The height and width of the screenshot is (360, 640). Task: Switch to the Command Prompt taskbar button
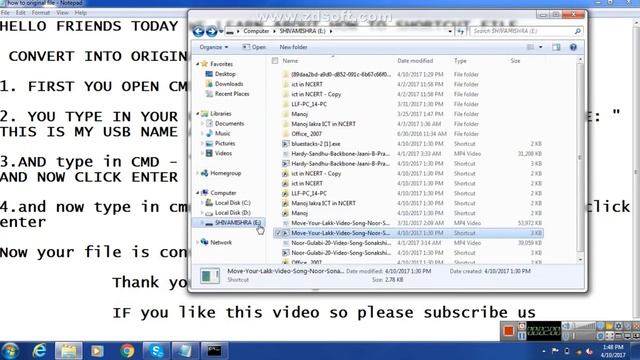tap(214, 351)
